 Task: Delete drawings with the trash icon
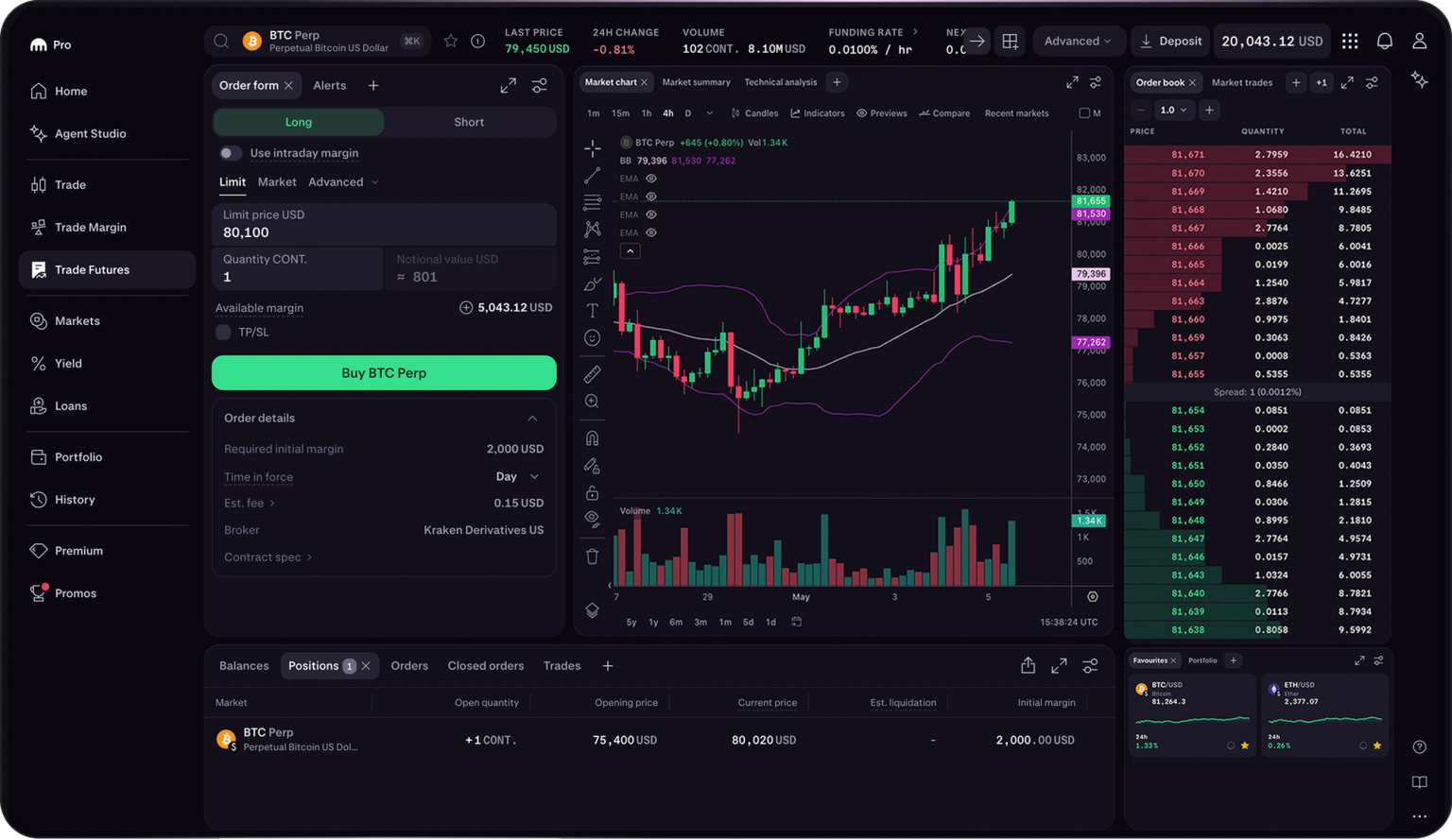coord(593,557)
